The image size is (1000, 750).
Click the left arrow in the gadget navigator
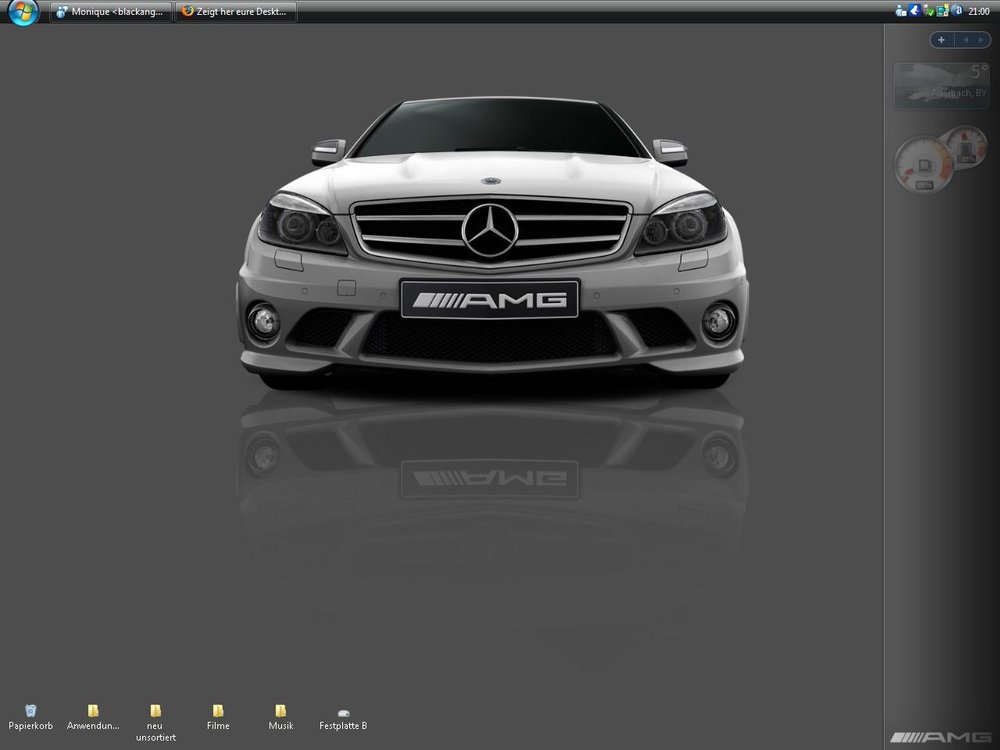[x=966, y=40]
